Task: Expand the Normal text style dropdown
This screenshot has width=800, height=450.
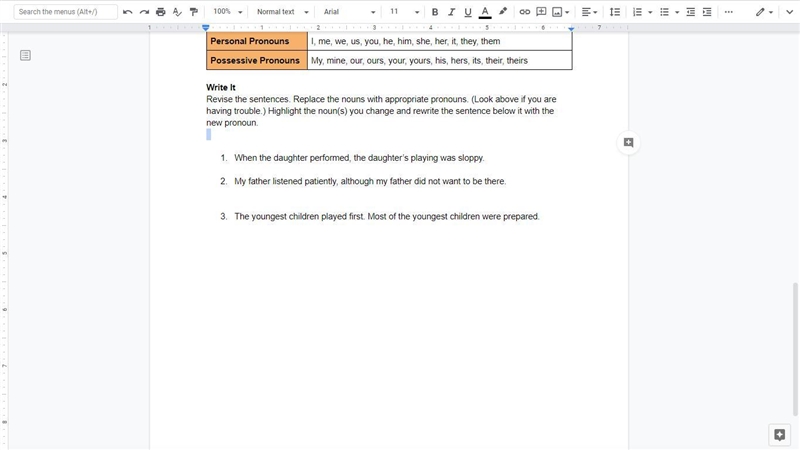Action: (282, 12)
